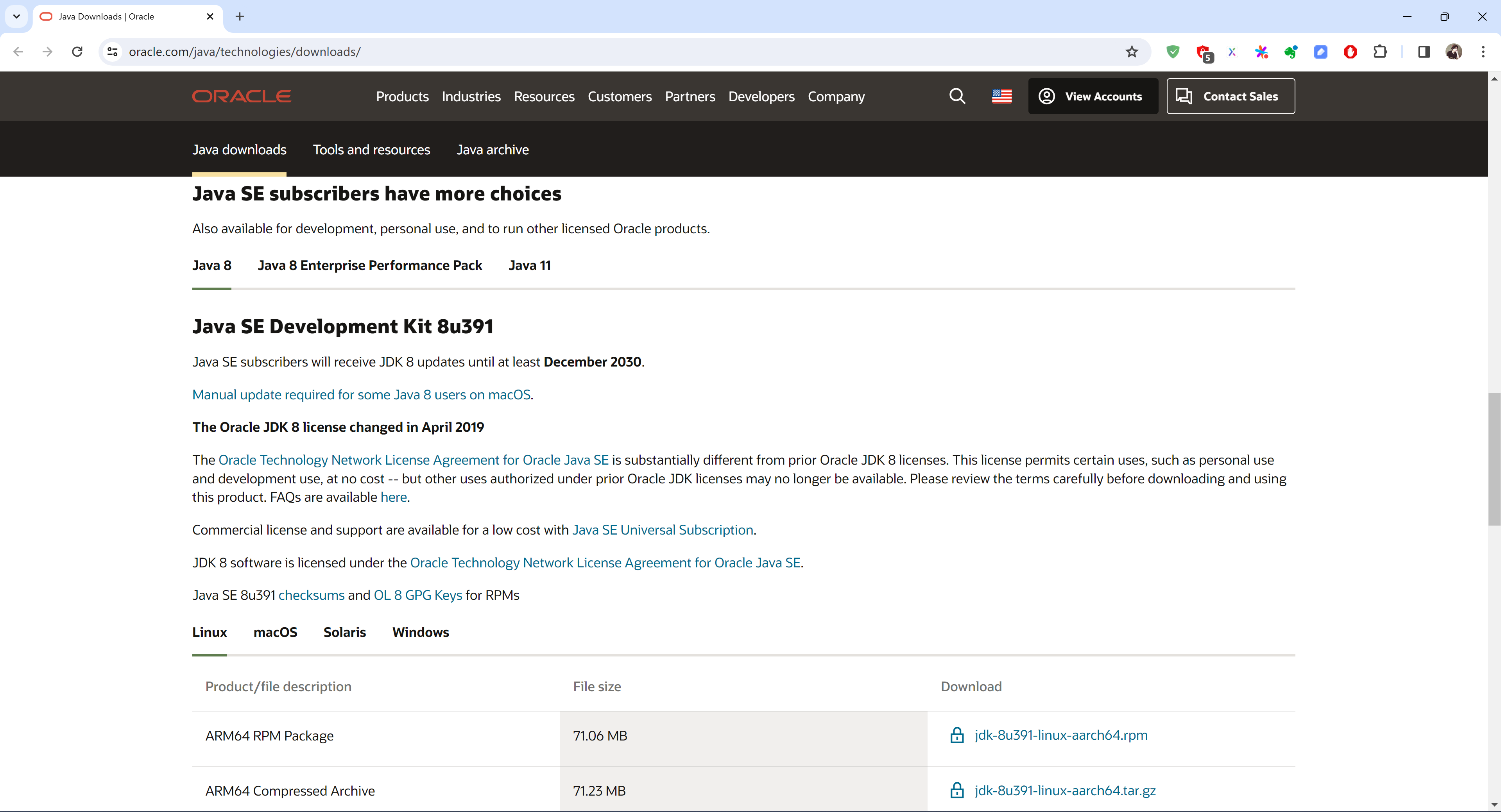
Task: Click the bookmark star icon
Action: pyautogui.click(x=1132, y=52)
